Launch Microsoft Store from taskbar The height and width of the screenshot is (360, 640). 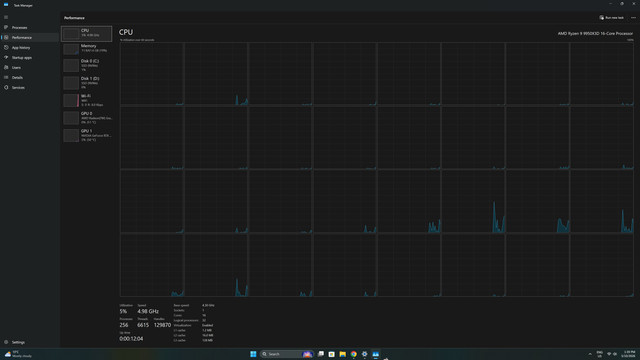point(331,354)
